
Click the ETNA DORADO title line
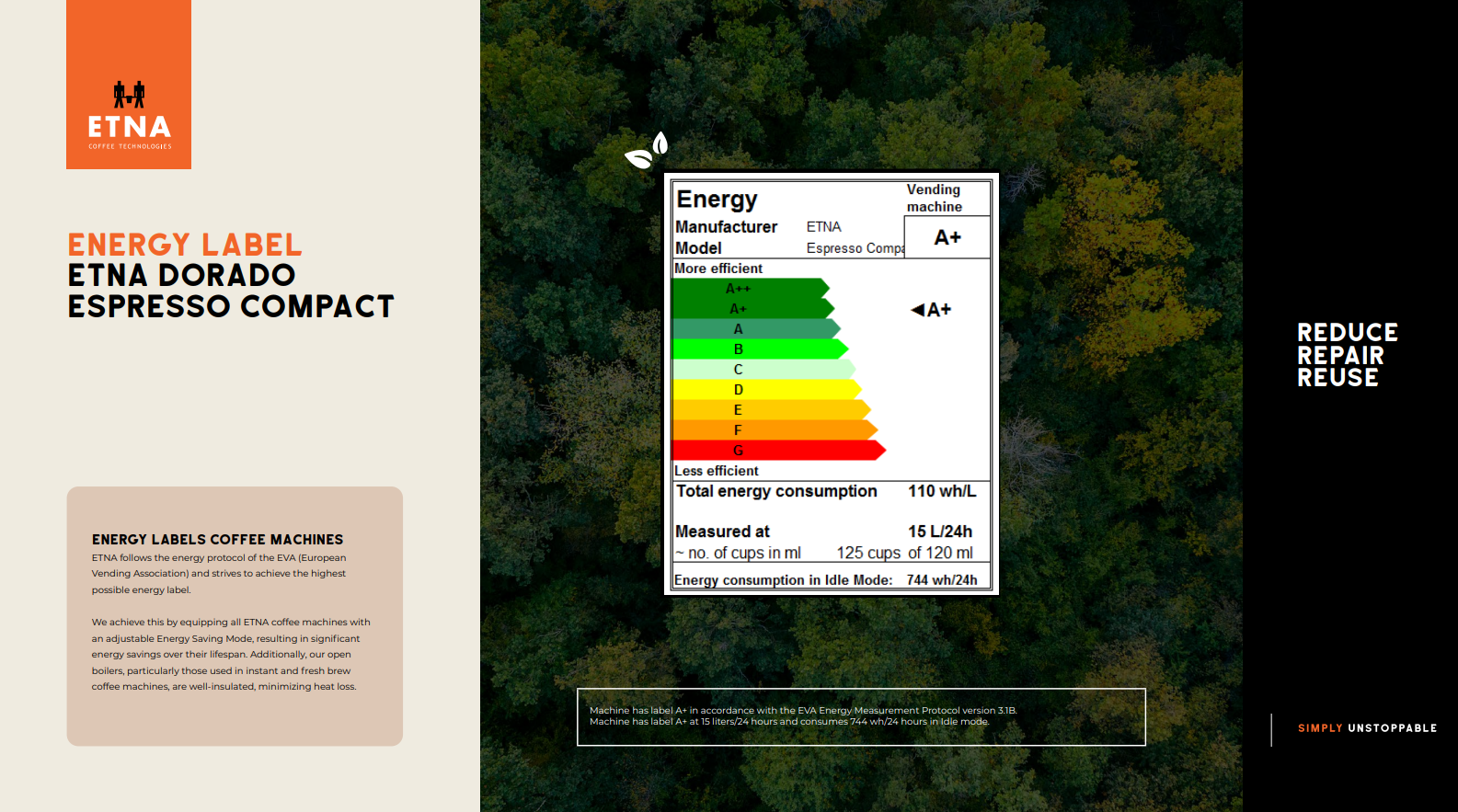point(182,275)
